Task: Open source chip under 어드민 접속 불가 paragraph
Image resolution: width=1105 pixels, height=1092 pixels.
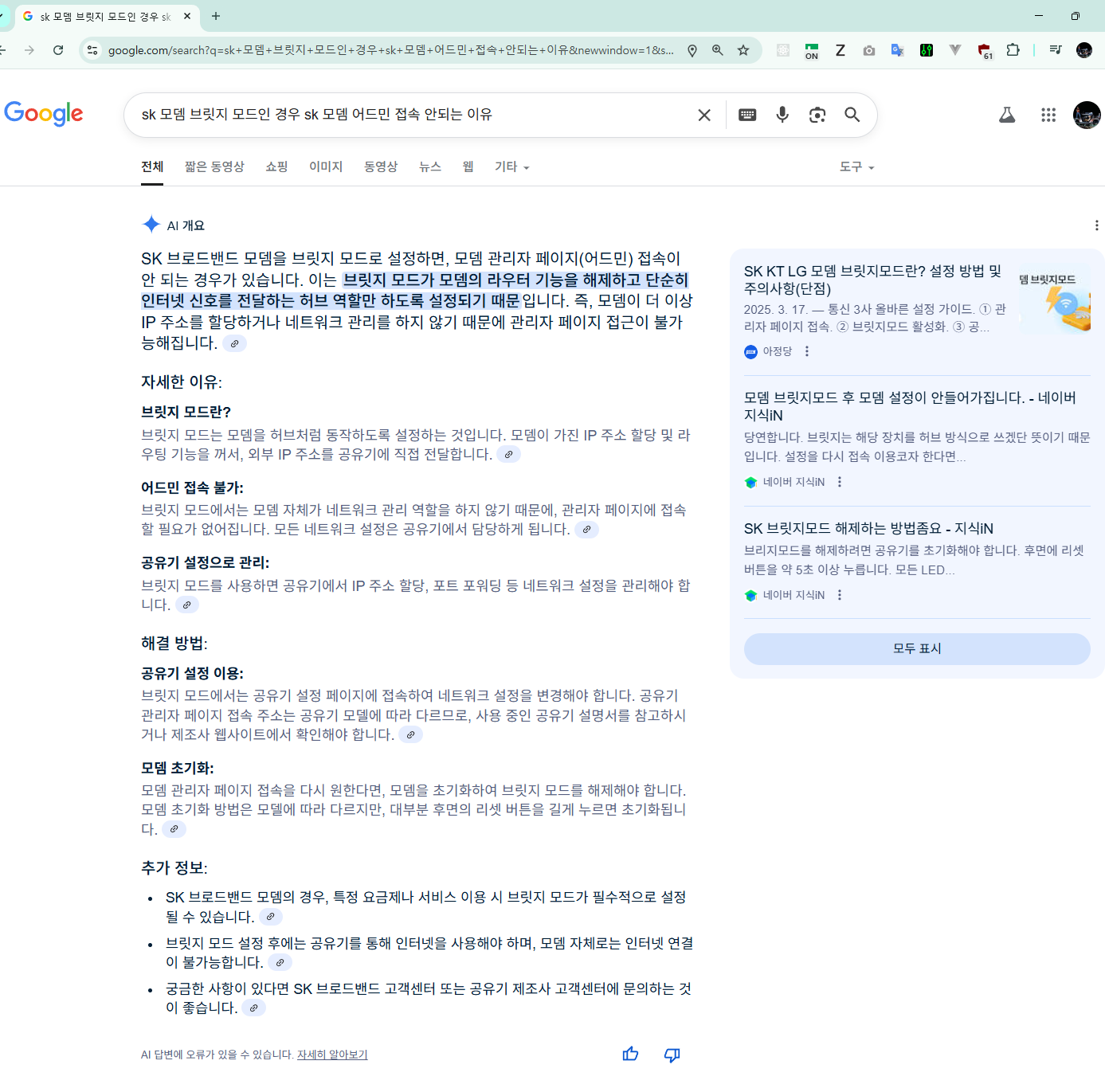Action: [x=586, y=530]
